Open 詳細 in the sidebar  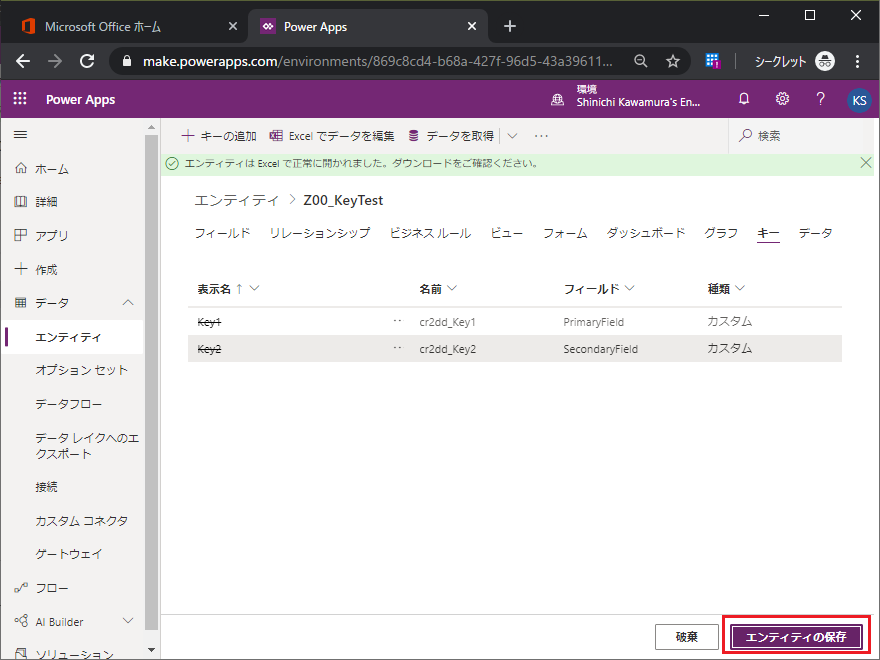pos(46,201)
